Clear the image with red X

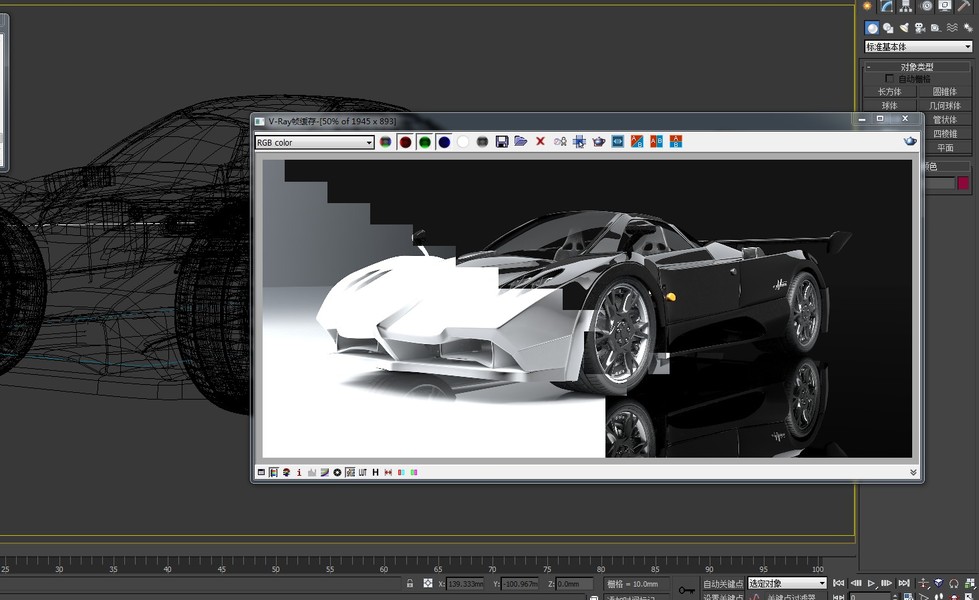point(540,142)
